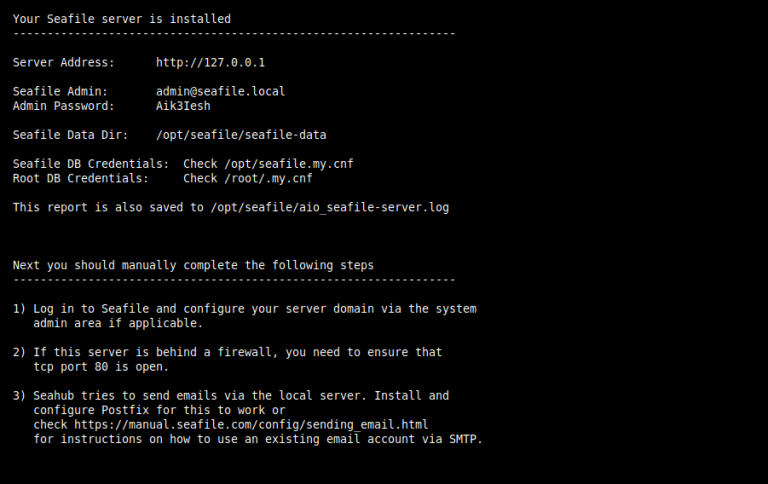
Task: Click the "Server Address:" label
Action: point(63,62)
